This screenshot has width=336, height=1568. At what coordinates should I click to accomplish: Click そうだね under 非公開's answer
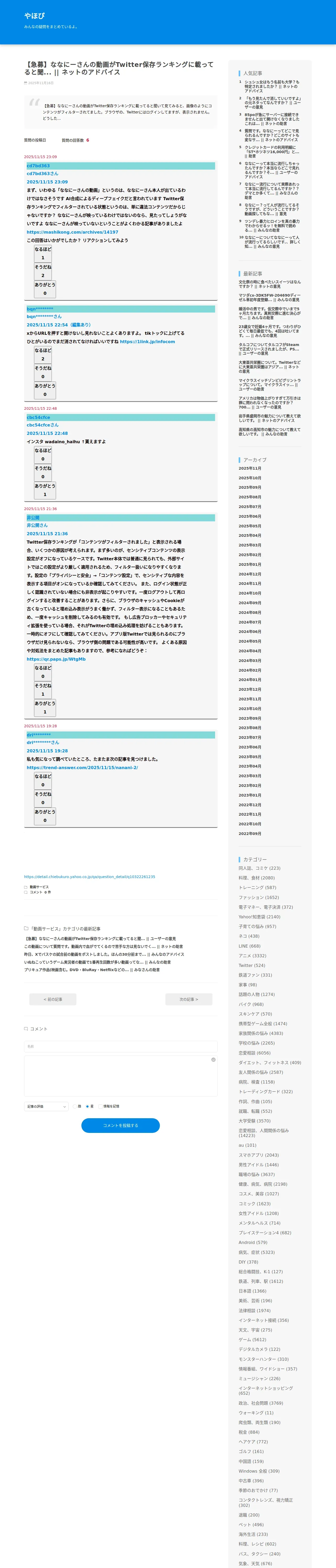pyautogui.click(x=43, y=690)
